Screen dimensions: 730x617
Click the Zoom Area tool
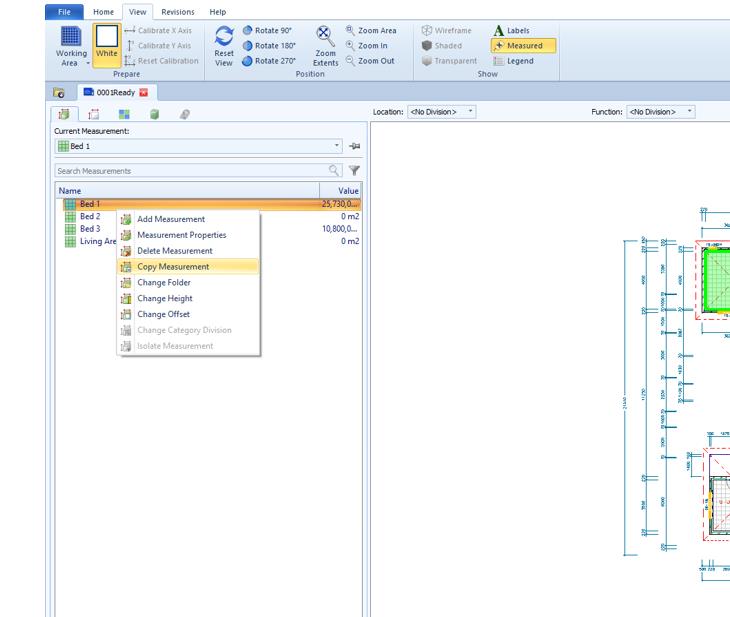[370, 31]
